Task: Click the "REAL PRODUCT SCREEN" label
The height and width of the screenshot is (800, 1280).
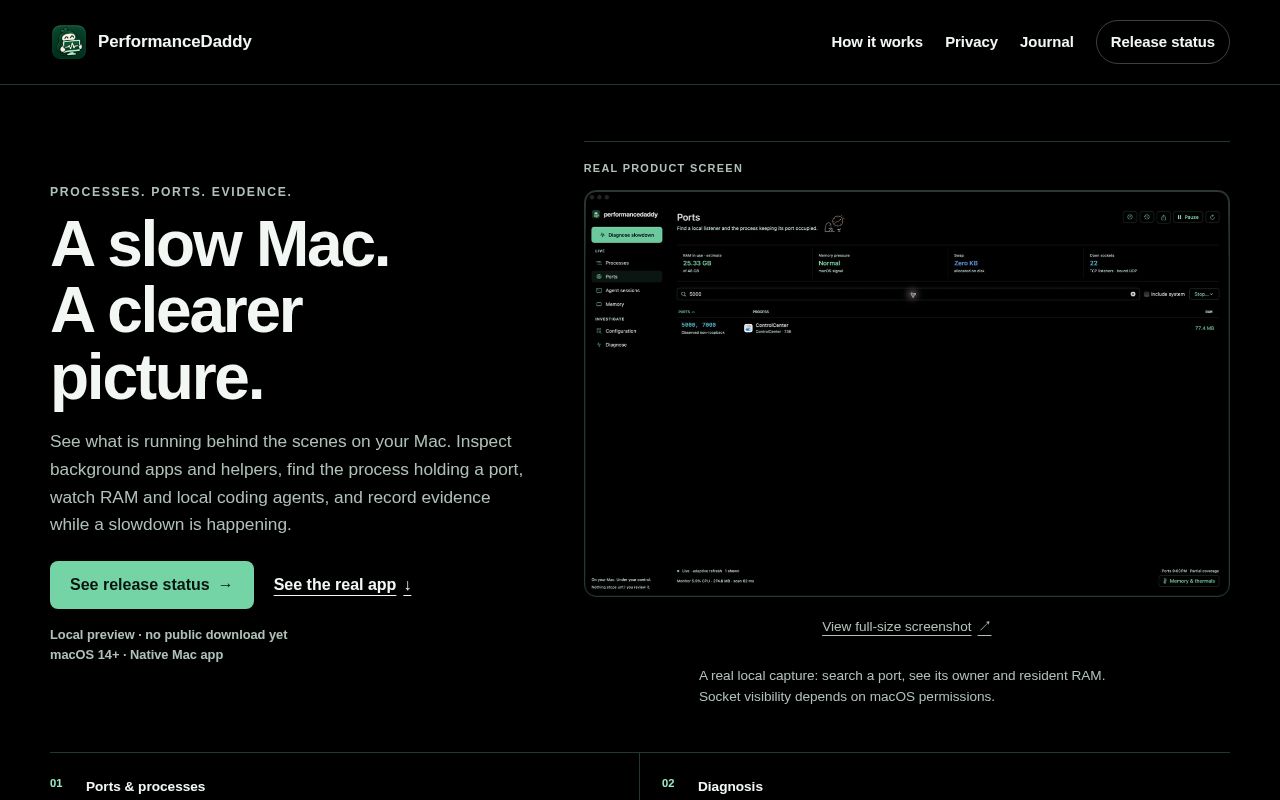Action: (663, 168)
